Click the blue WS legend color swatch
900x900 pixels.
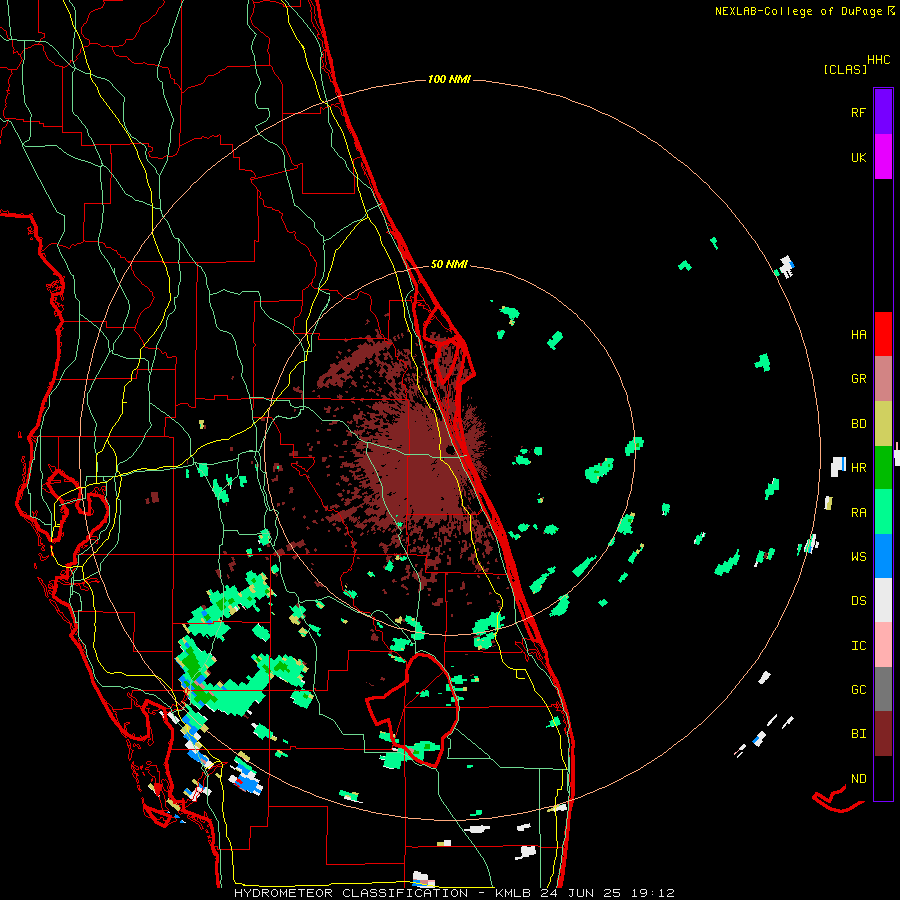coord(883,556)
